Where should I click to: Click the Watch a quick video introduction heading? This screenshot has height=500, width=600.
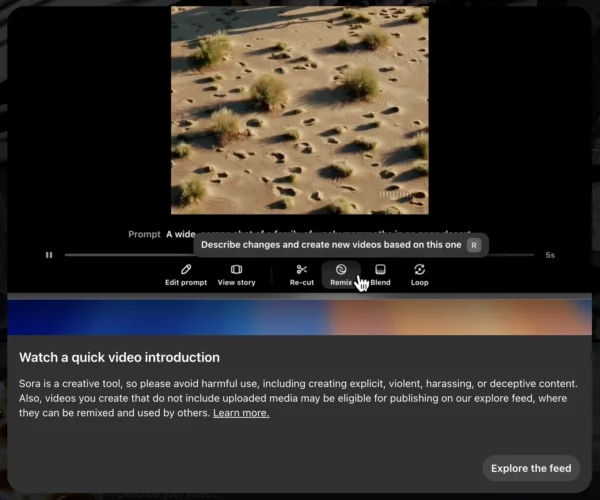(x=119, y=357)
